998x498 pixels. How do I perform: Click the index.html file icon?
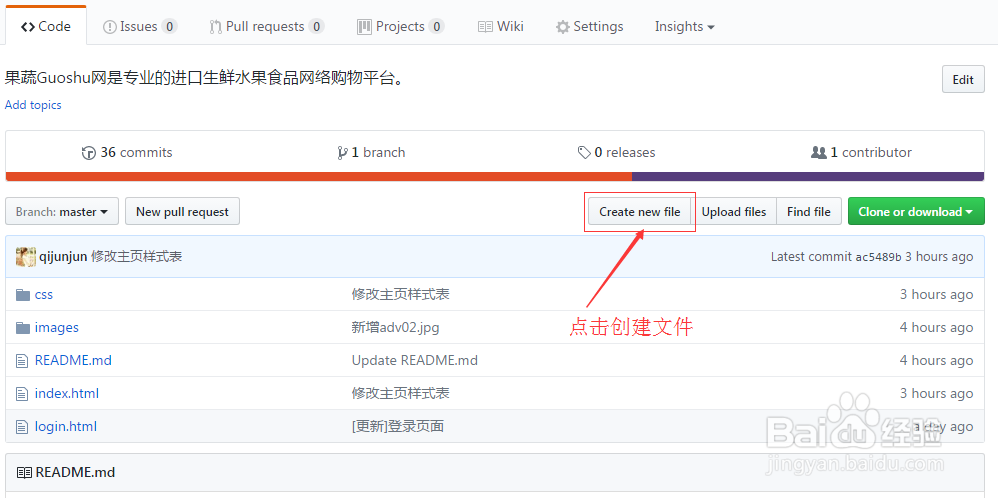[22, 394]
